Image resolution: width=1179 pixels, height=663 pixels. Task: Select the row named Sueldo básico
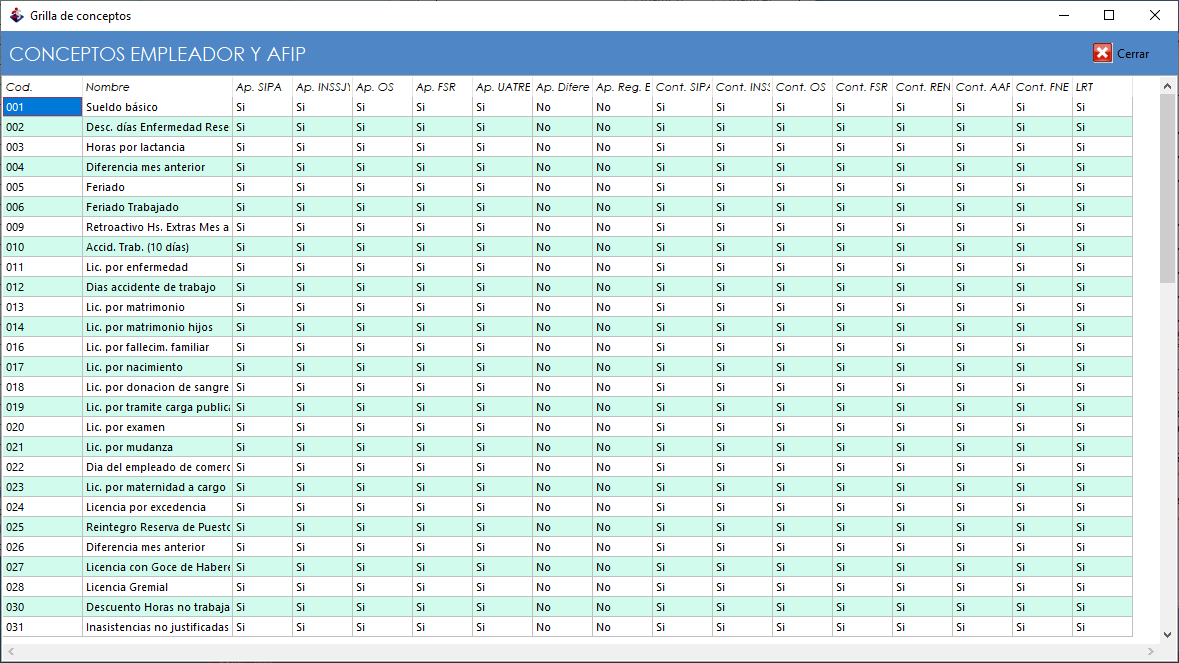[x=157, y=107]
